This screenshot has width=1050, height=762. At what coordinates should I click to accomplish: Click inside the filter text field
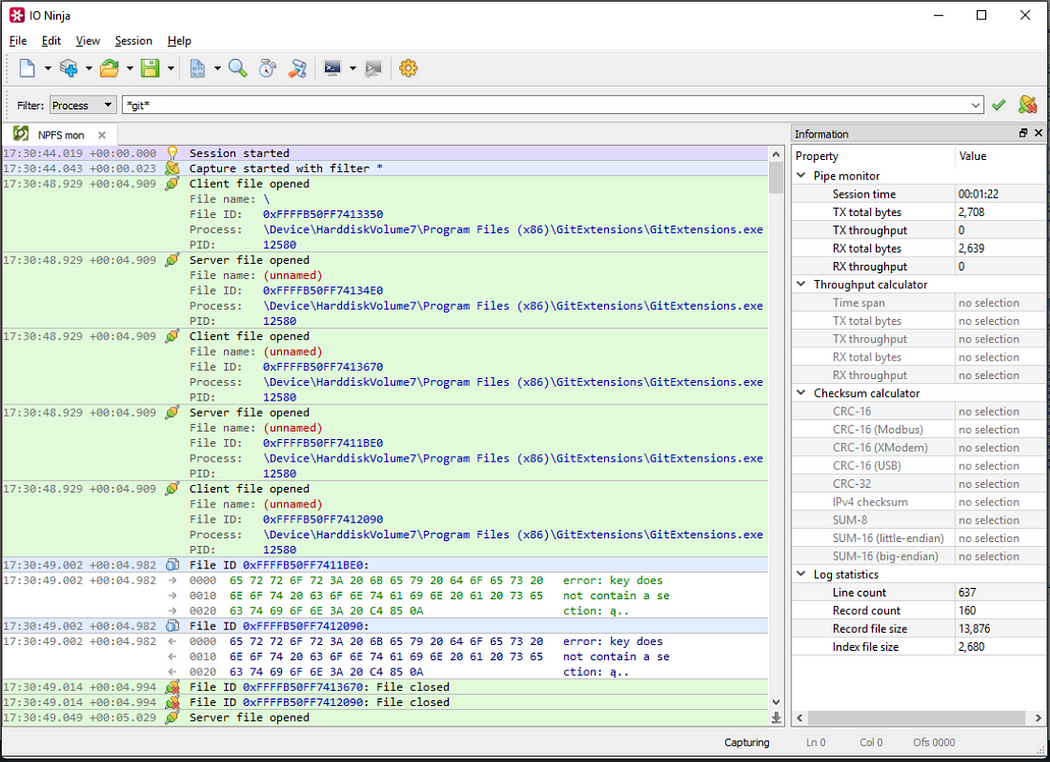(x=500, y=104)
